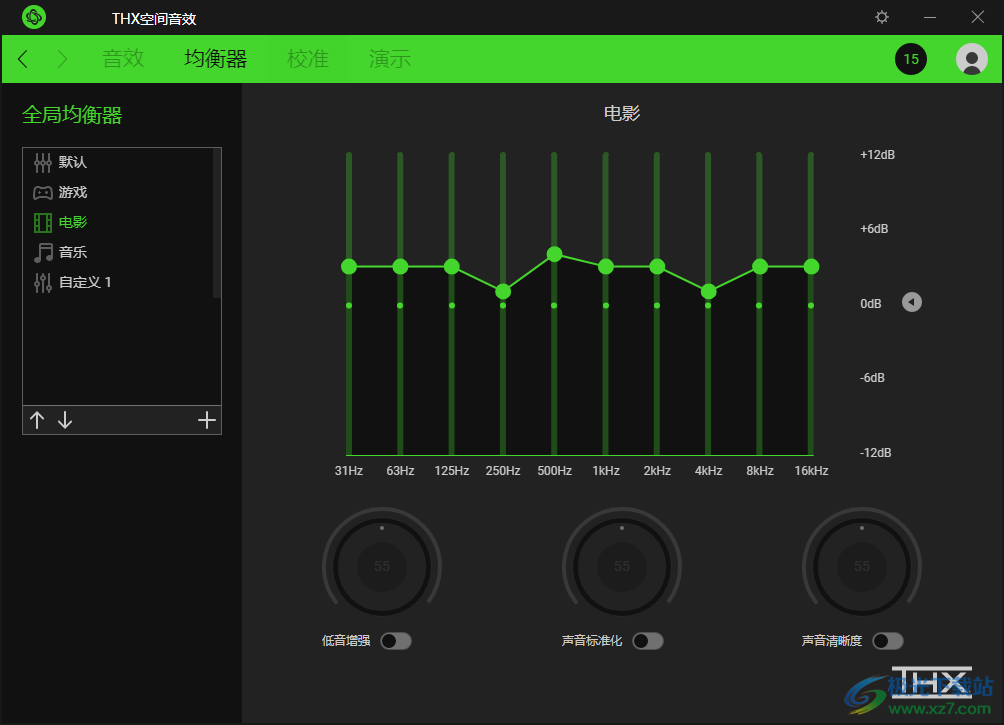Move preset up using the up arrow
The height and width of the screenshot is (725, 1004).
[37, 420]
